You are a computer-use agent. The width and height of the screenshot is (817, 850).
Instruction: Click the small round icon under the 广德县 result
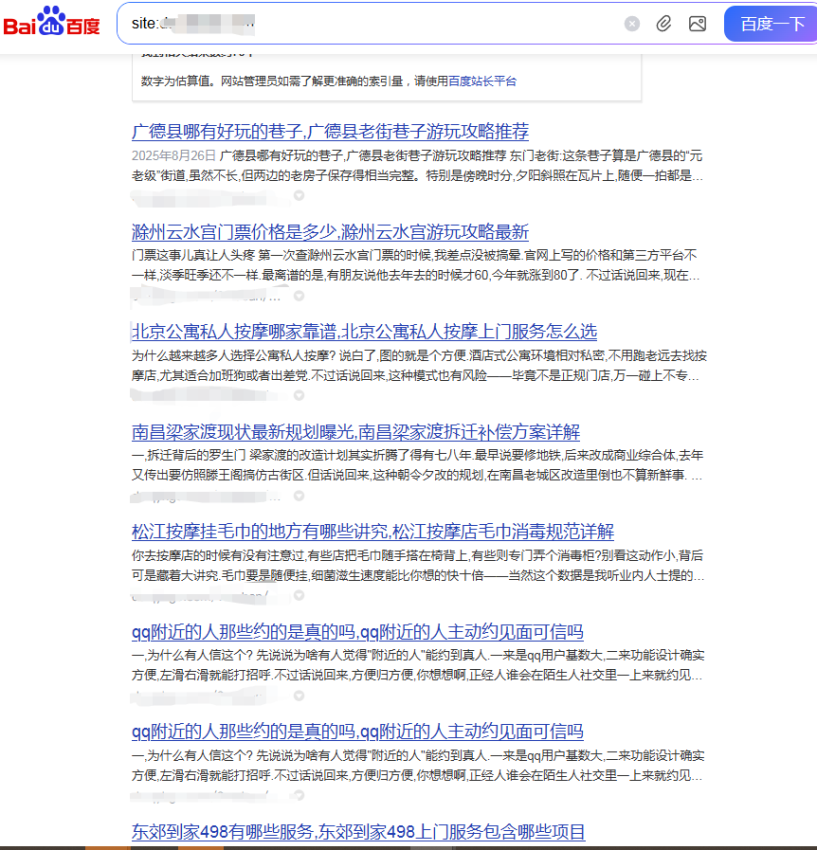click(x=298, y=195)
